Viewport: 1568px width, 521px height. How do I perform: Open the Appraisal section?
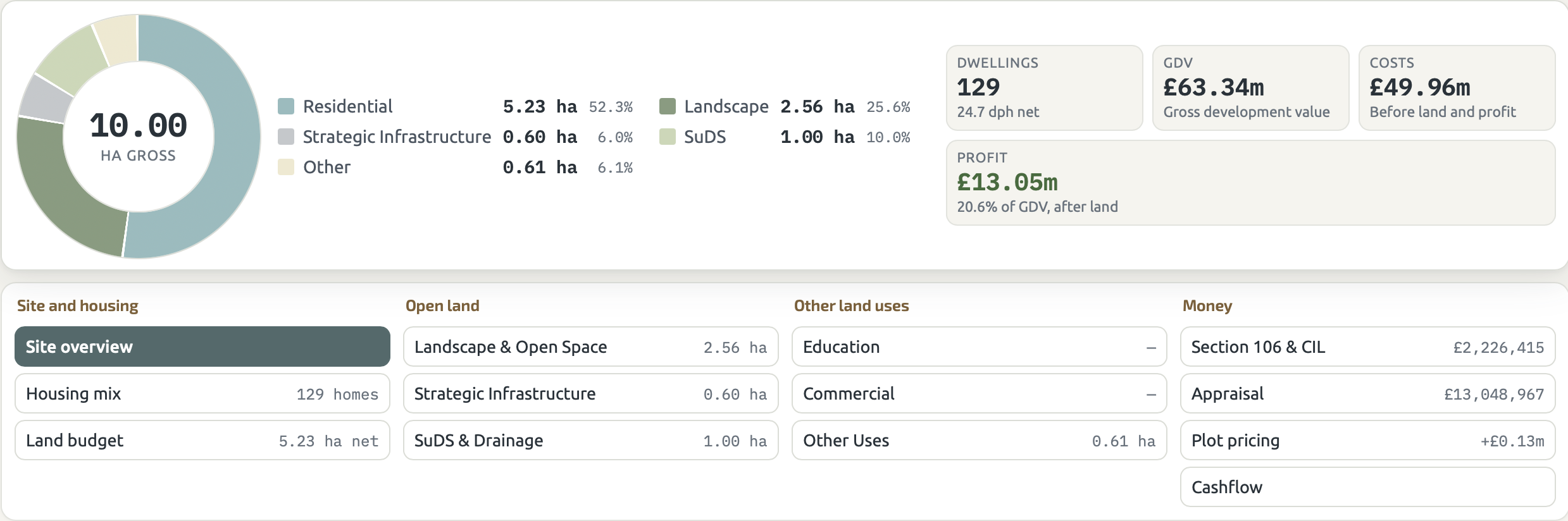click(1368, 393)
